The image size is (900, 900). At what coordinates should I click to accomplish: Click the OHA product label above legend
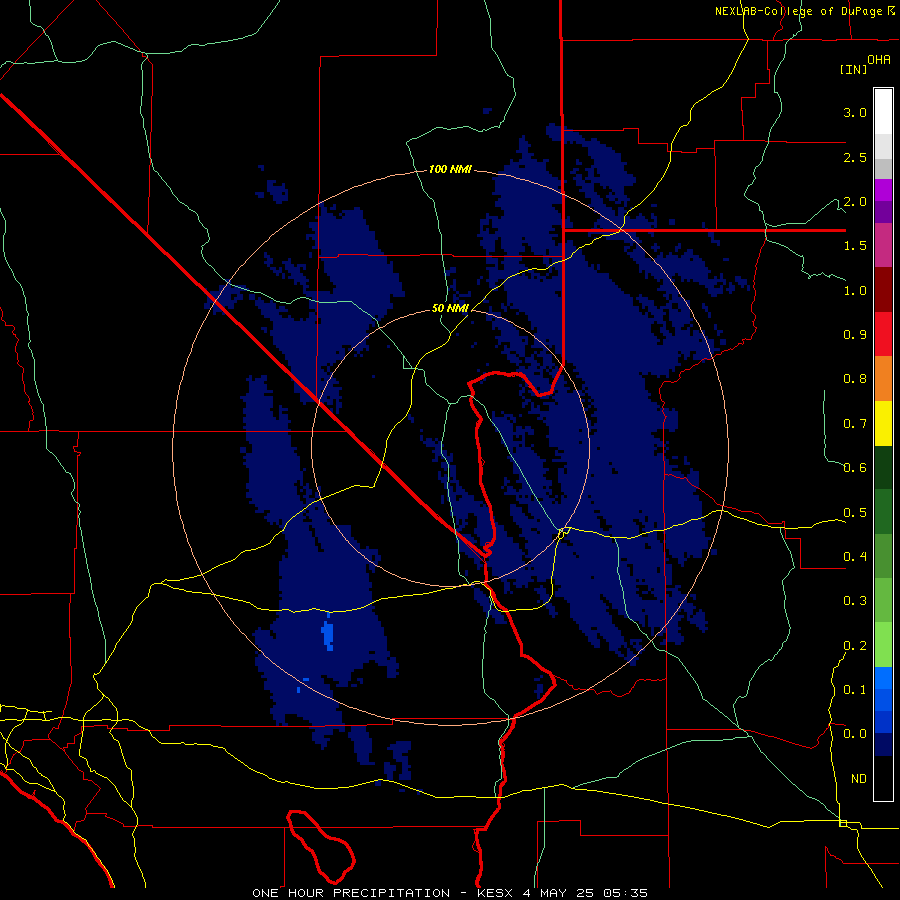click(x=879, y=60)
